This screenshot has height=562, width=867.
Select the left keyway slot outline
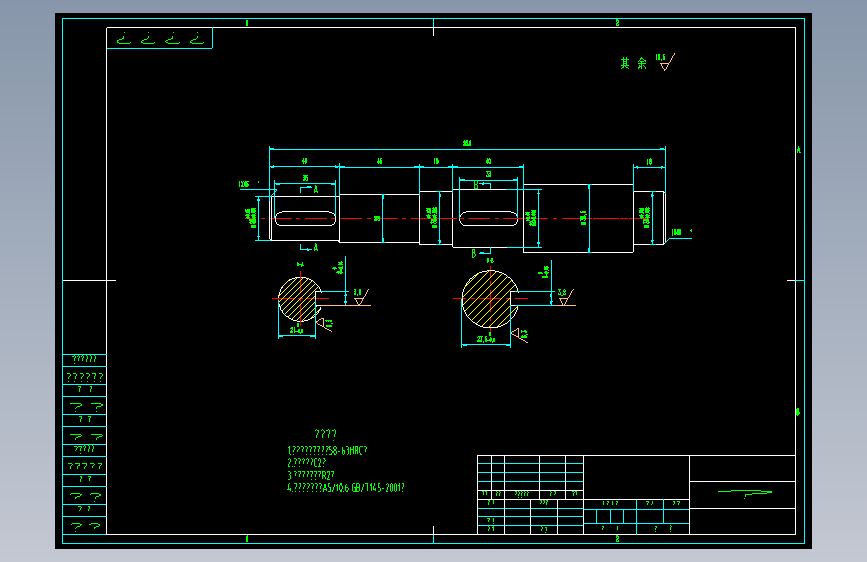tap(305, 218)
